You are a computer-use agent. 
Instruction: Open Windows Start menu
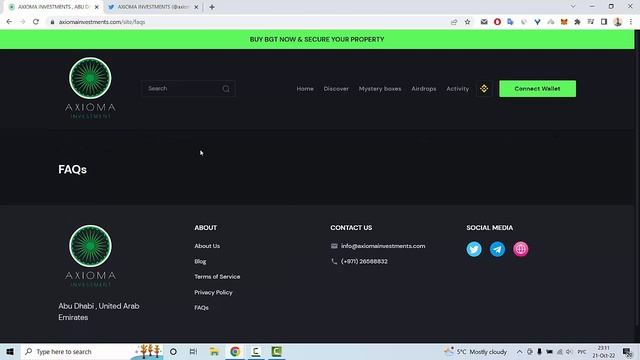(10, 351)
